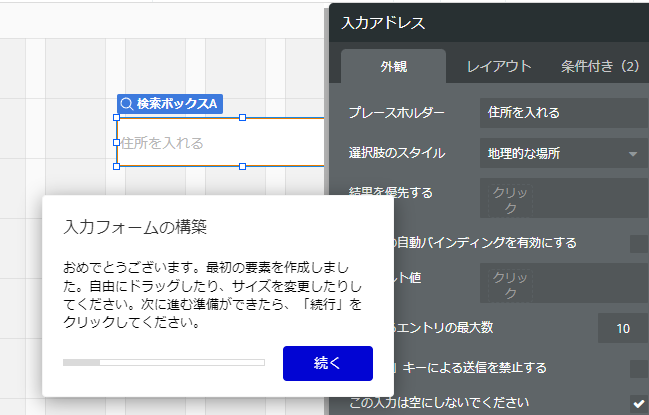Screen dimensions: 649x415
Task: Open the 条件付き (2) tab
Action: click(600, 66)
